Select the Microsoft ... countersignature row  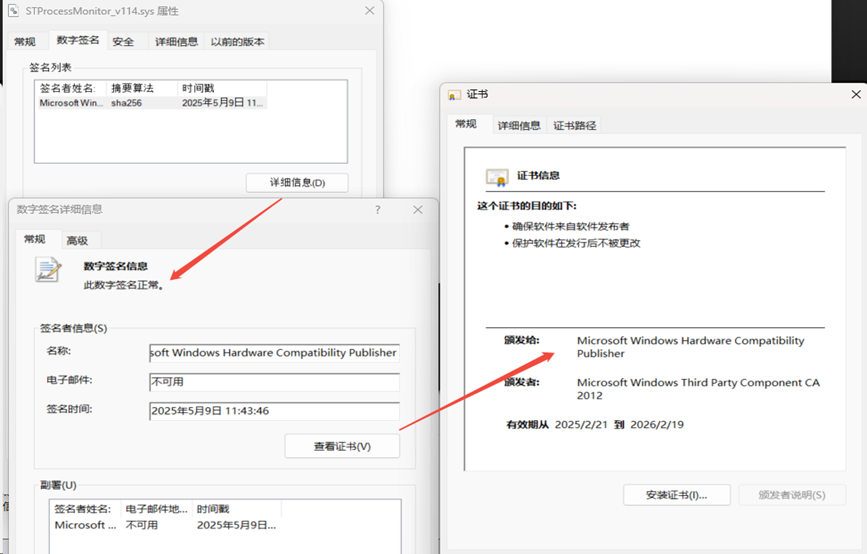click(x=166, y=525)
